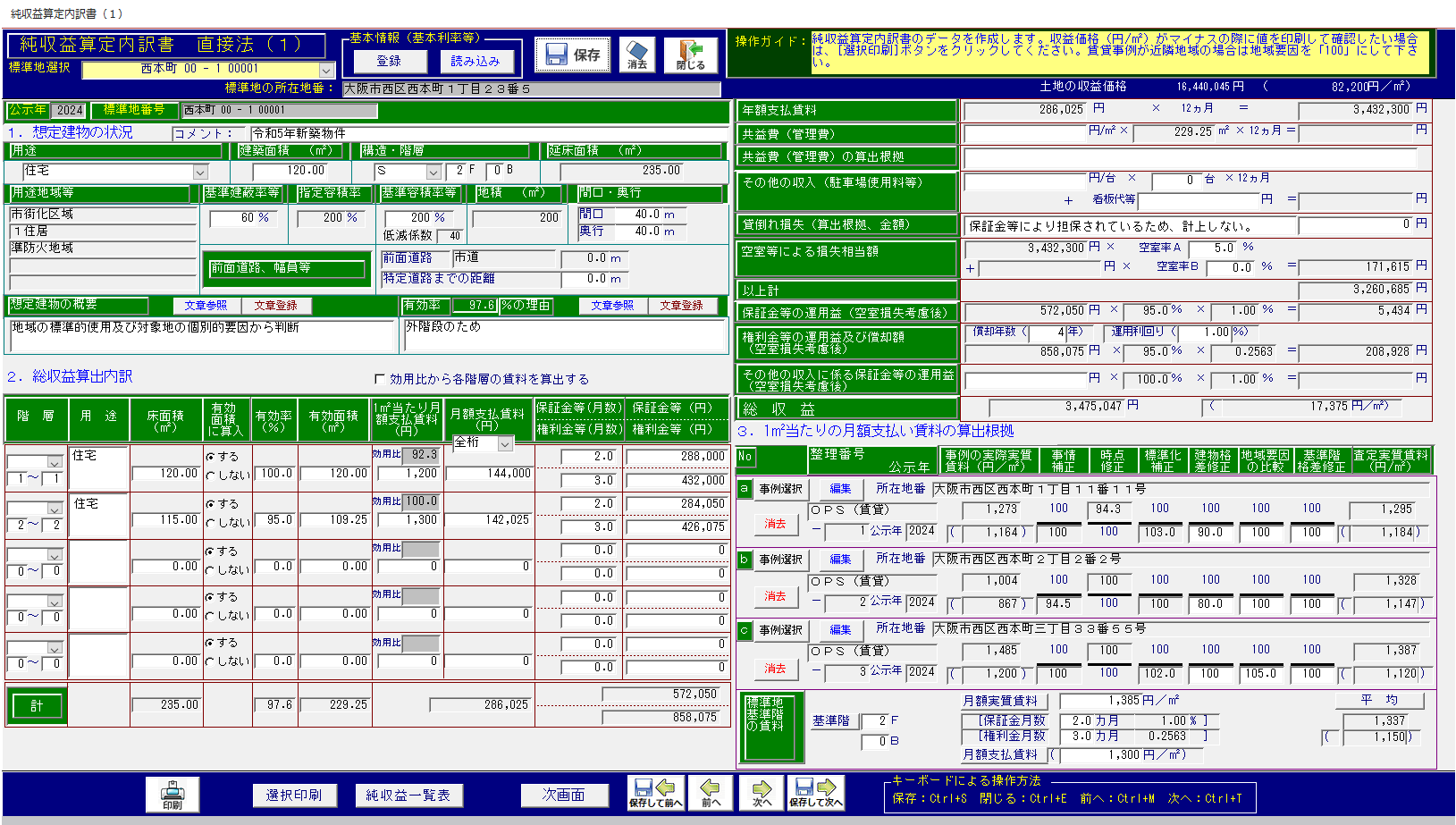
Task: Click the 純収益一覧表 button
Action: coord(408,795)
